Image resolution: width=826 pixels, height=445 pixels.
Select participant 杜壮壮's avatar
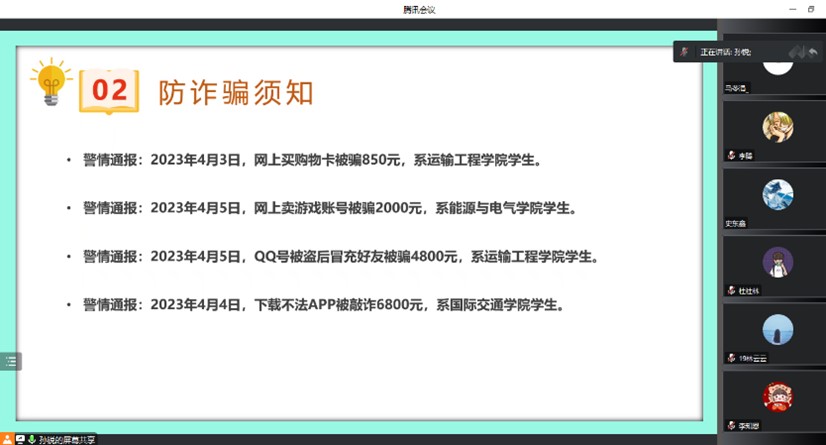[x=777, y=262]
